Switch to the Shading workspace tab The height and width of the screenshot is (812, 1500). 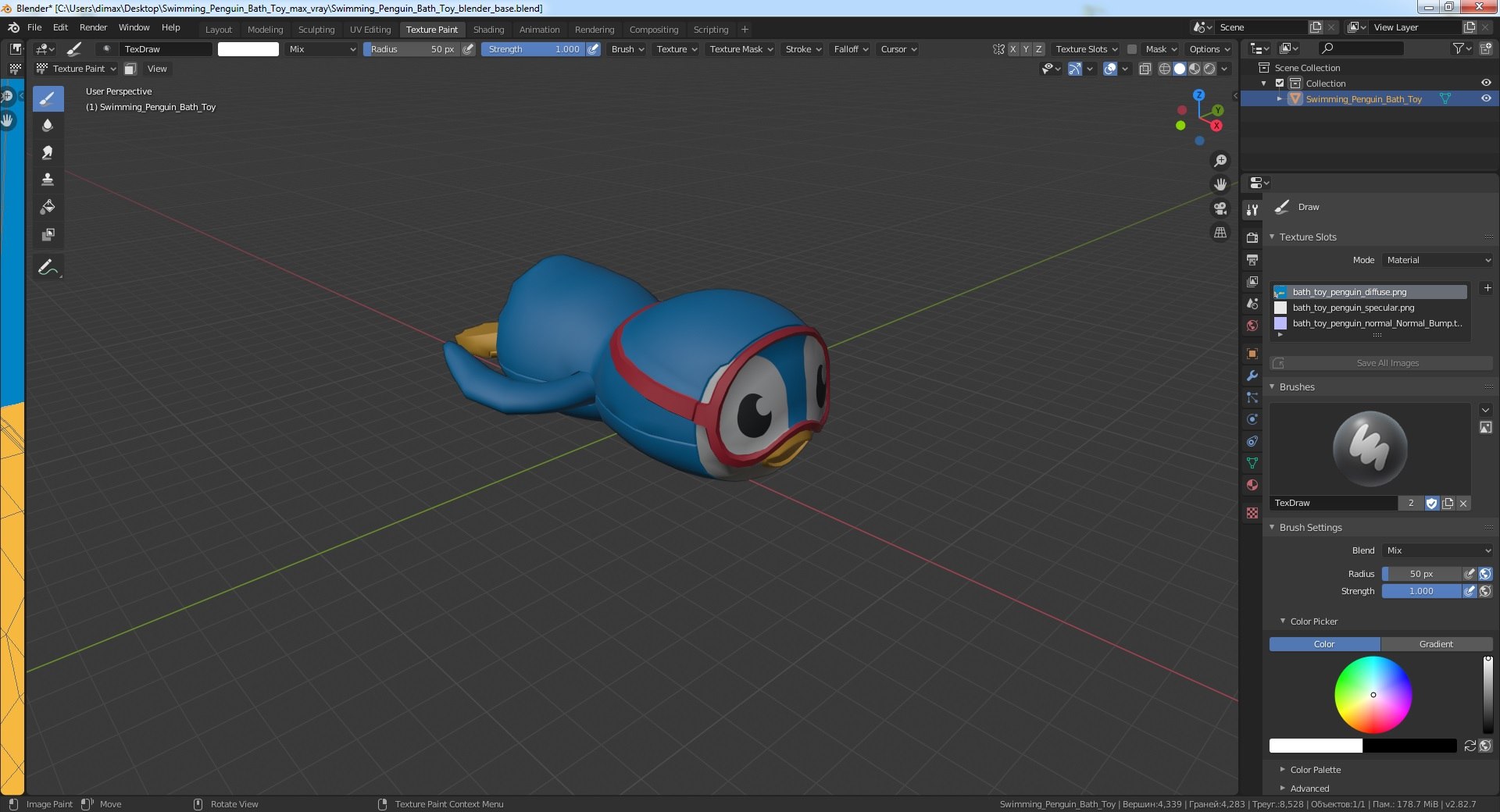click(488, 30)
